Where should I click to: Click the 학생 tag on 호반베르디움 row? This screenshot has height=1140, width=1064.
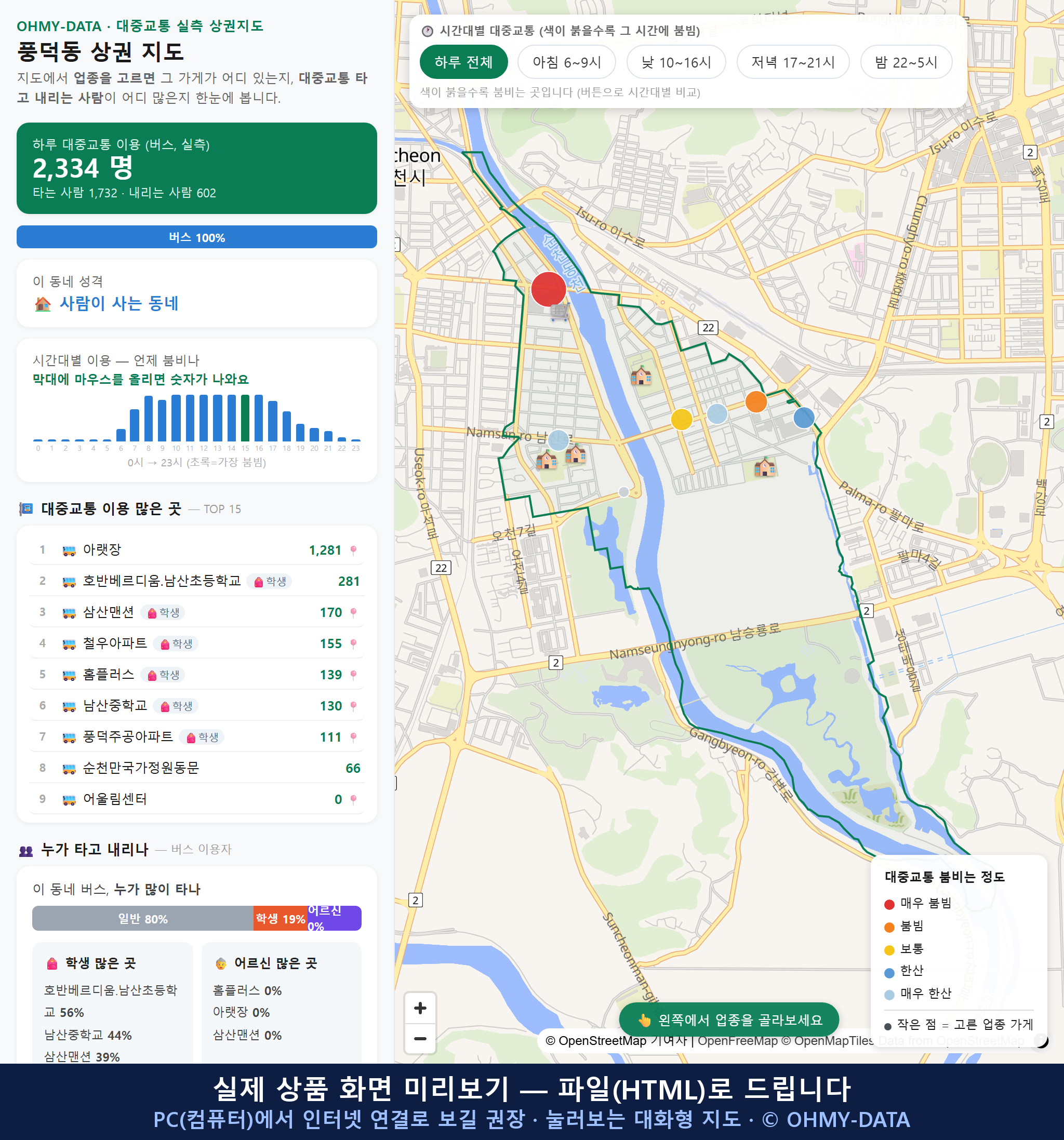(270, 582)
